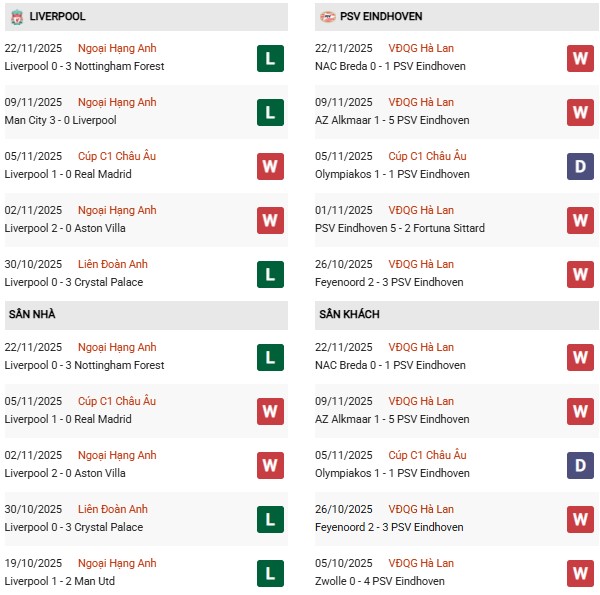Click the PSV Eindhoven club crest icon

328,17
